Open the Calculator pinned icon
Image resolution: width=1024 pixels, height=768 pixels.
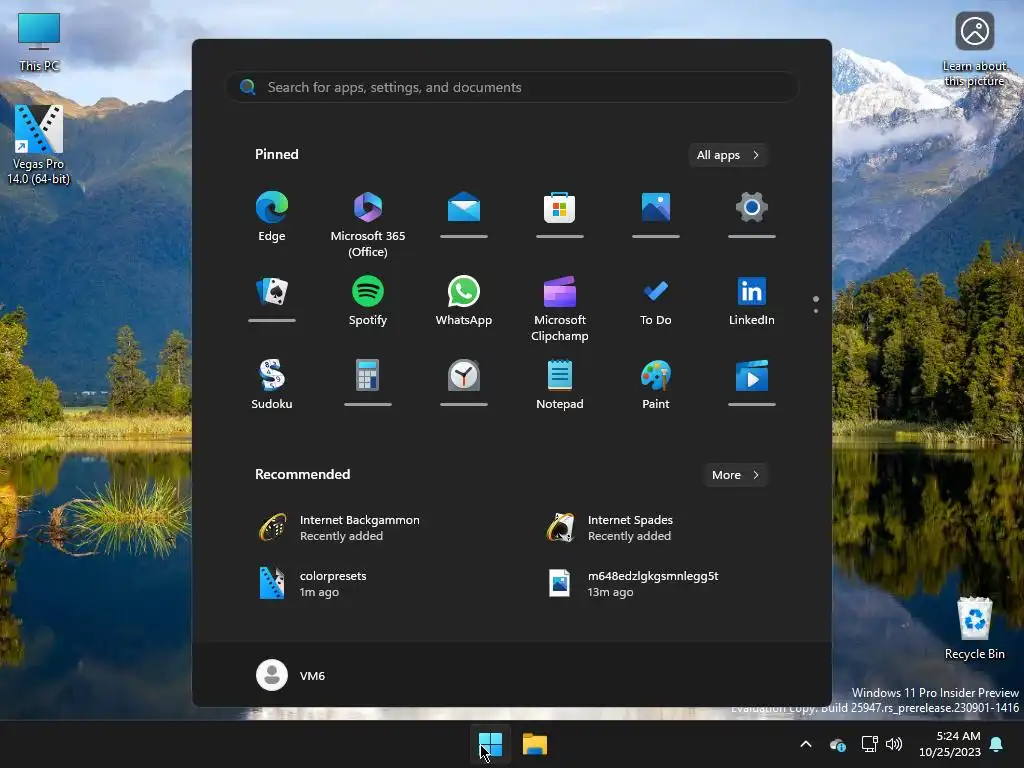click(x=368, y=383)
